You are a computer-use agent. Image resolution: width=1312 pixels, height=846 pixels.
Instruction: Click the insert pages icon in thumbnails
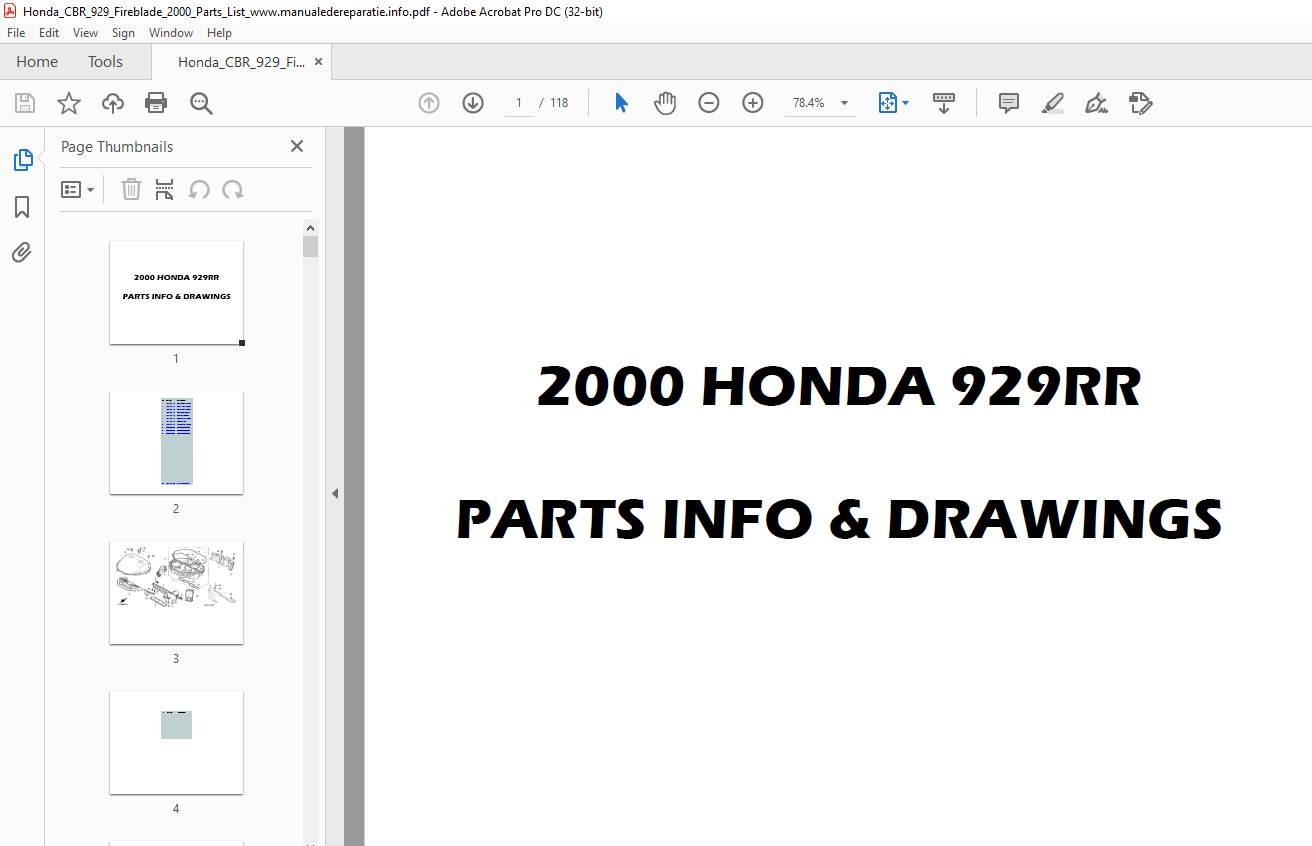pyautogui.click(x=165, y=189)
